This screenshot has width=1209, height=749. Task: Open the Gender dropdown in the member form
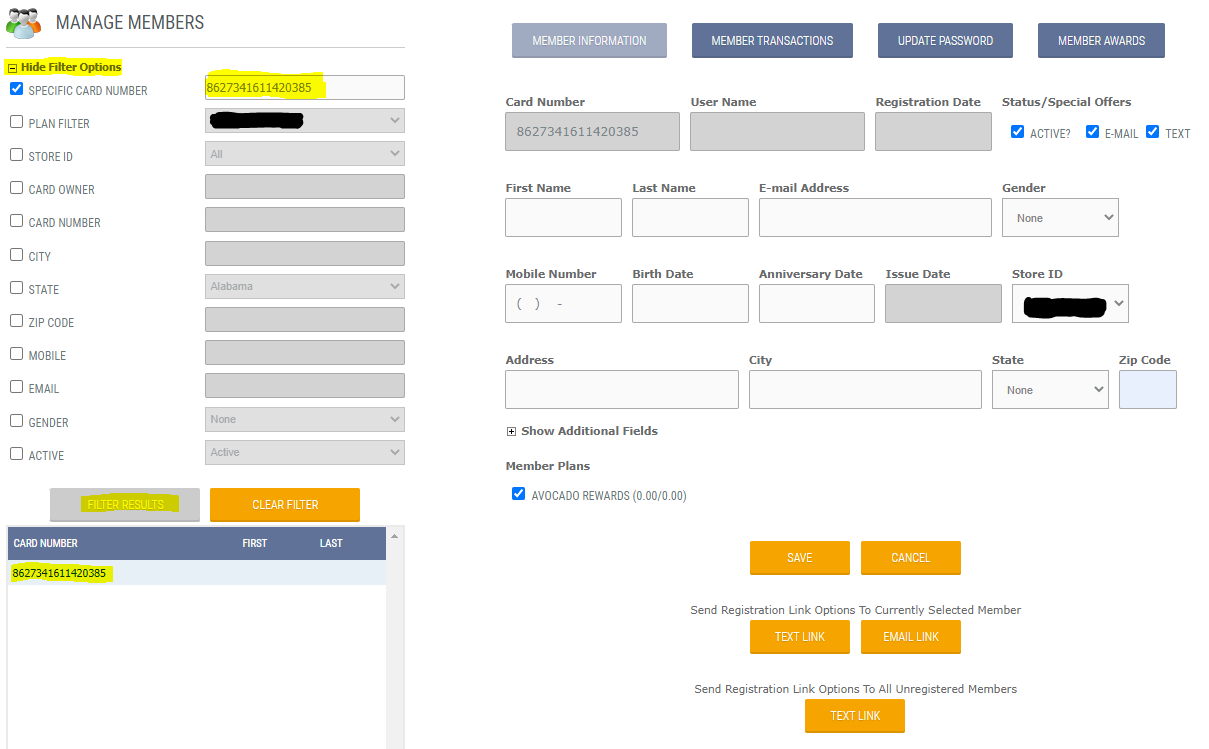point(1060,217)
